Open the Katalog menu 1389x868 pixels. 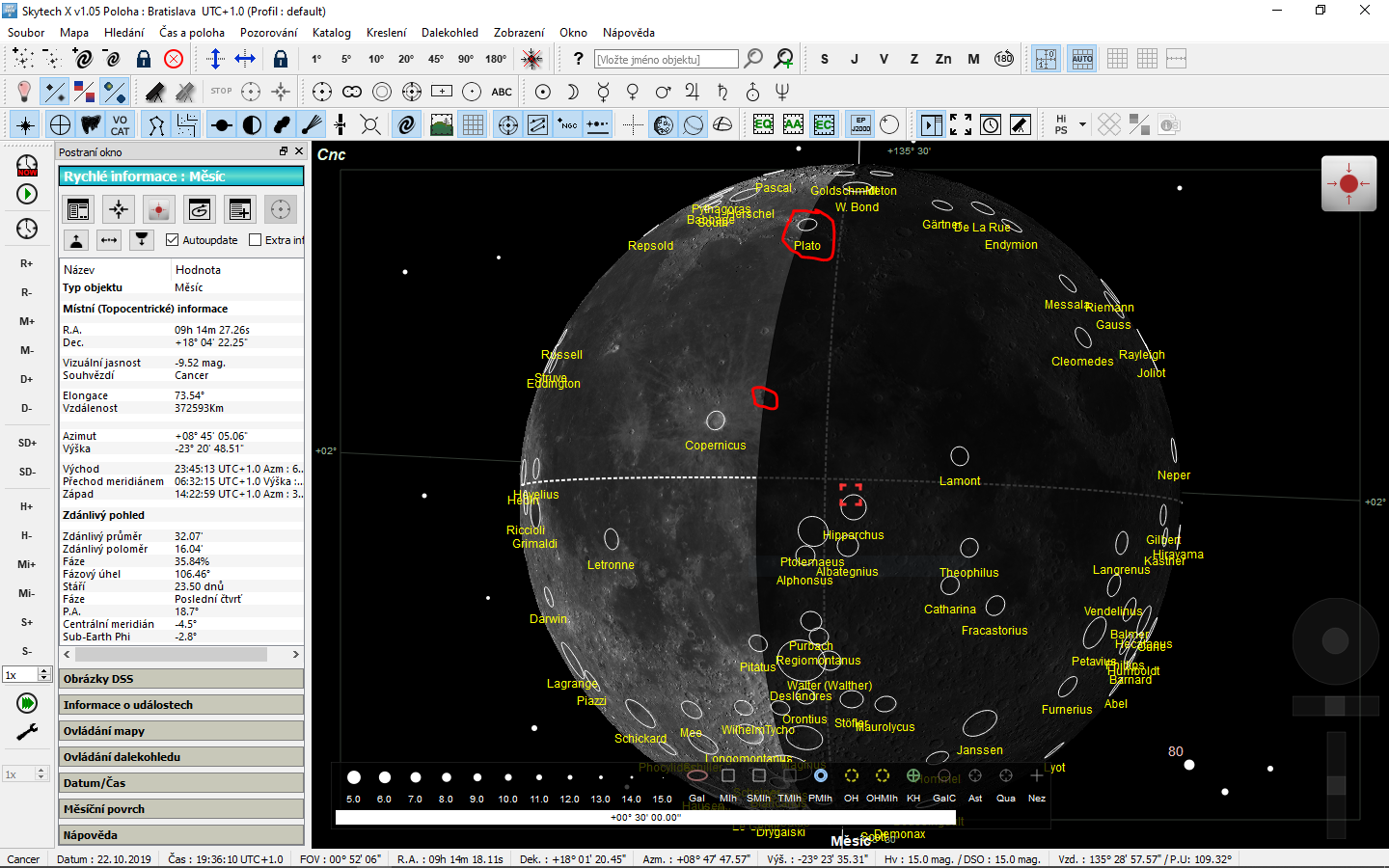click(x=331, y=32)
